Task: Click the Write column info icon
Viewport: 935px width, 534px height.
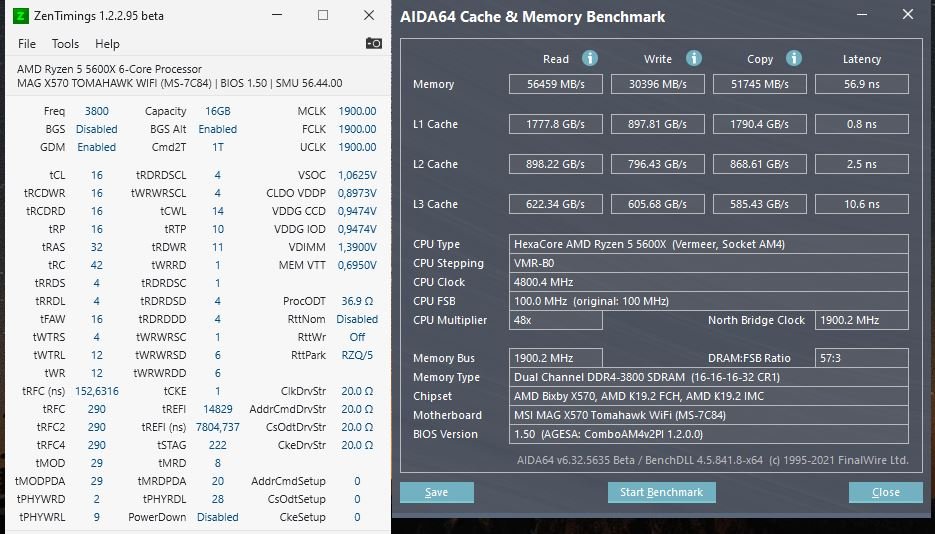Action: coord(693,58)
